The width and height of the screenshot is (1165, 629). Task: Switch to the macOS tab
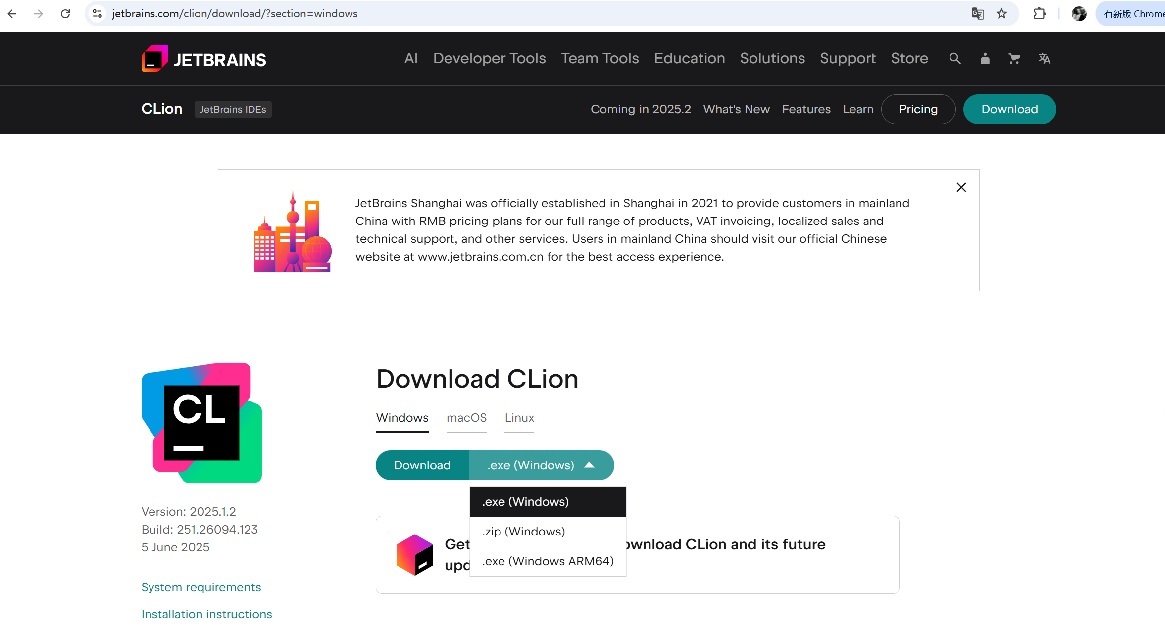click(x=467, y=418)
